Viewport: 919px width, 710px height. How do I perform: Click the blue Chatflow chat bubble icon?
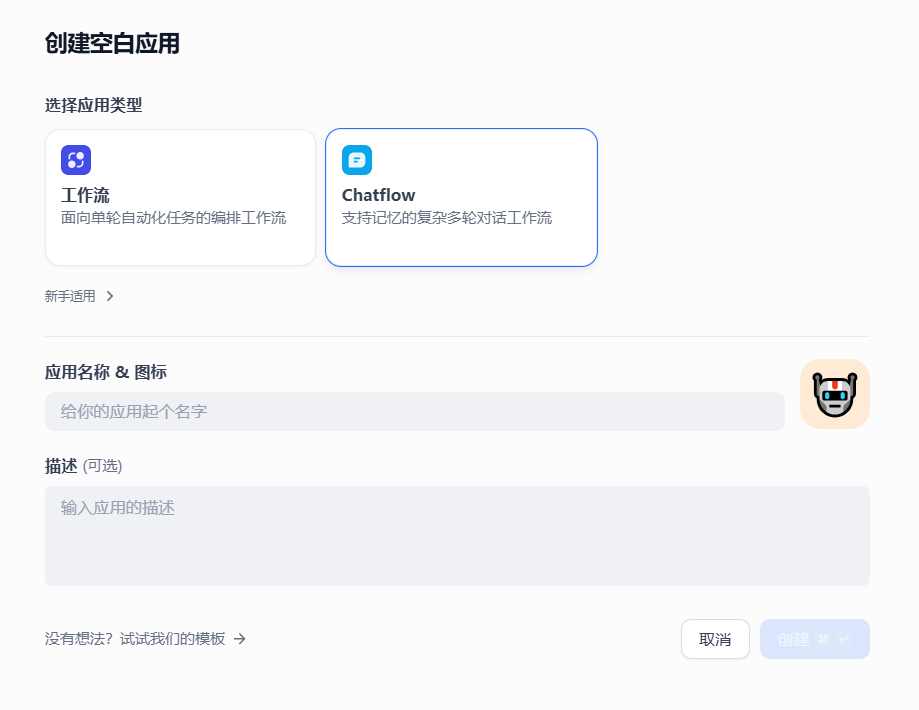357,160
